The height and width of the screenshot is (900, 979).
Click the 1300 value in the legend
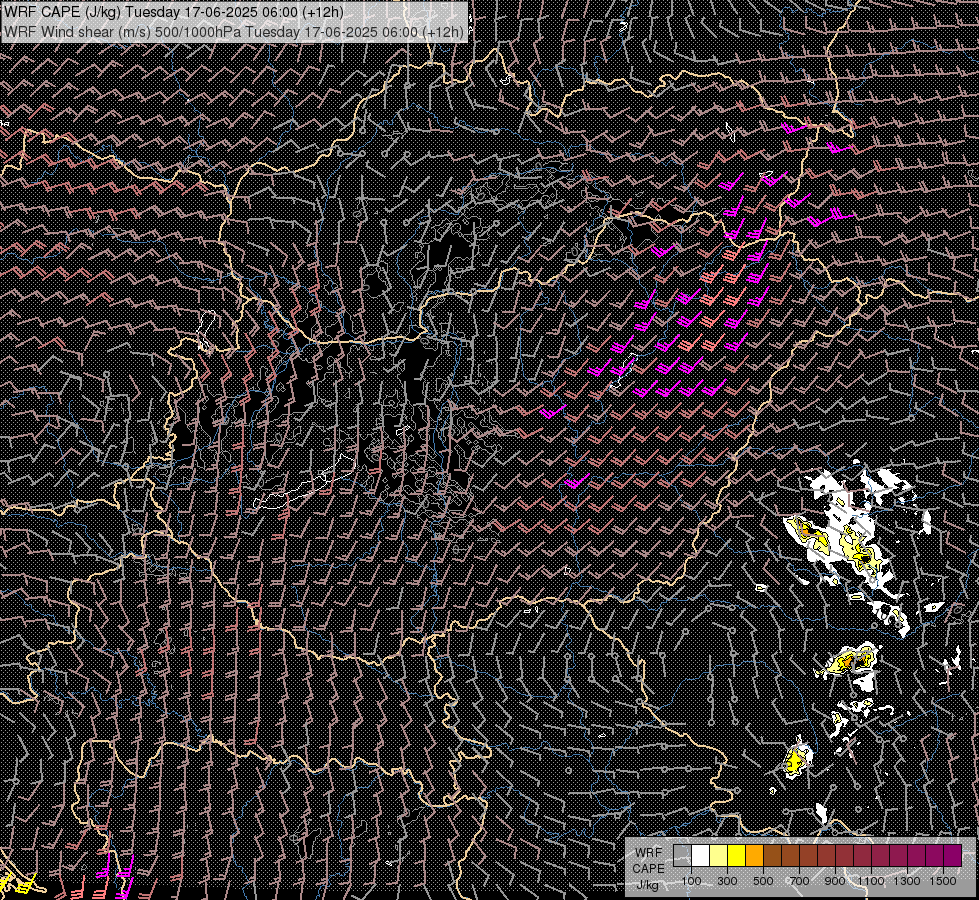click(907, 881)
